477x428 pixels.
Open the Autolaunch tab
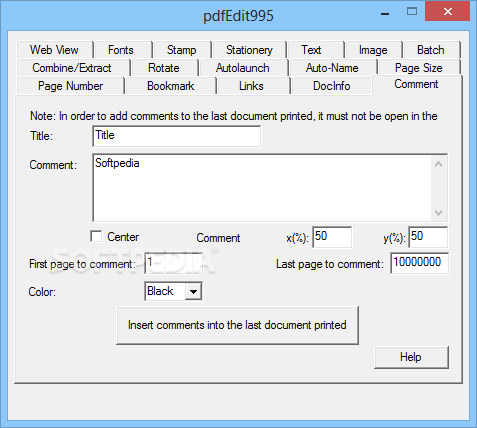tap(243, 68)
